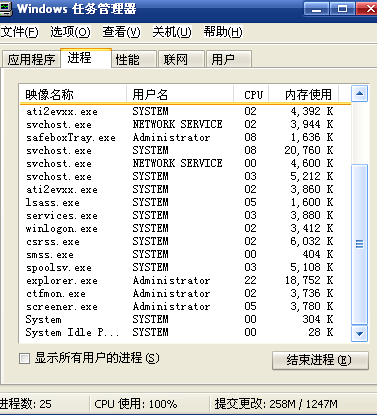Viewport: 377px width, 415px height.
Task: Click the process list scrollbar thumb
Action: point(359,244)
